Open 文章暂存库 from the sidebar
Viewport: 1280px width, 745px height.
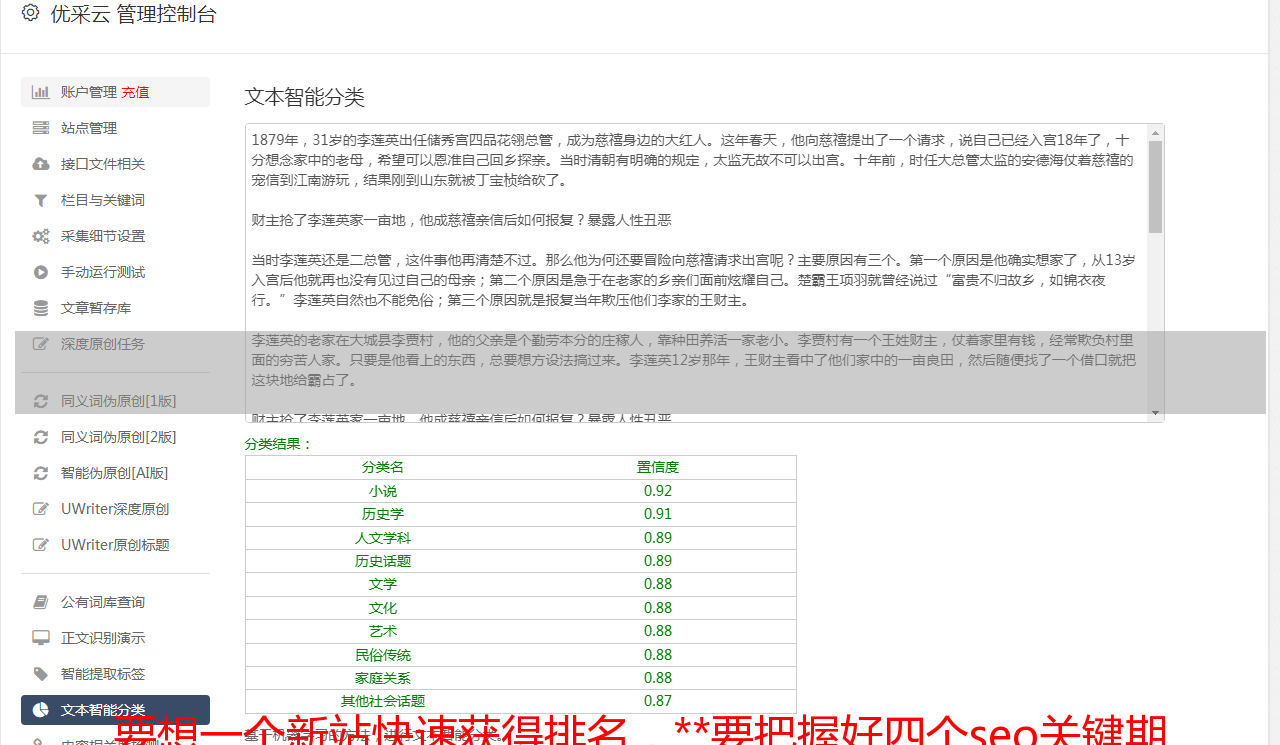click(x=115, y=308)
